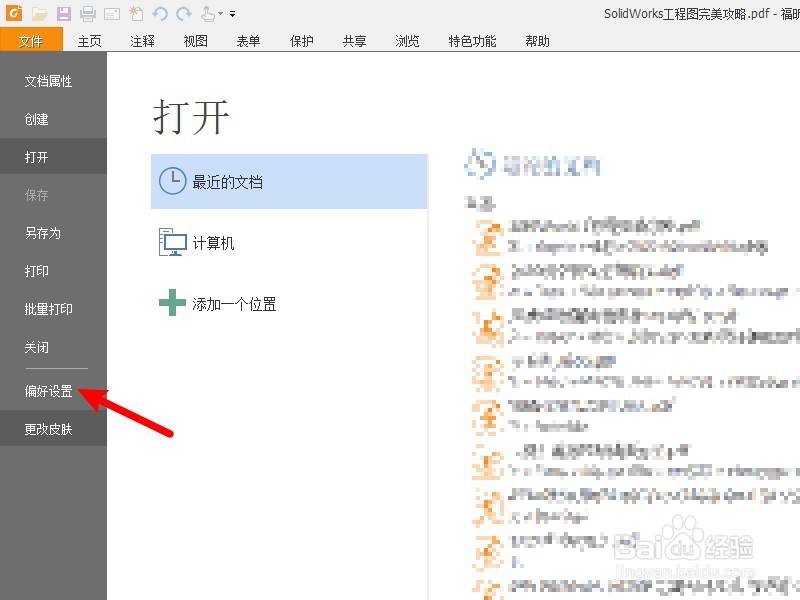
Task: Choose 批量打印 in the file sidebar
Action: tap(54, 309)
